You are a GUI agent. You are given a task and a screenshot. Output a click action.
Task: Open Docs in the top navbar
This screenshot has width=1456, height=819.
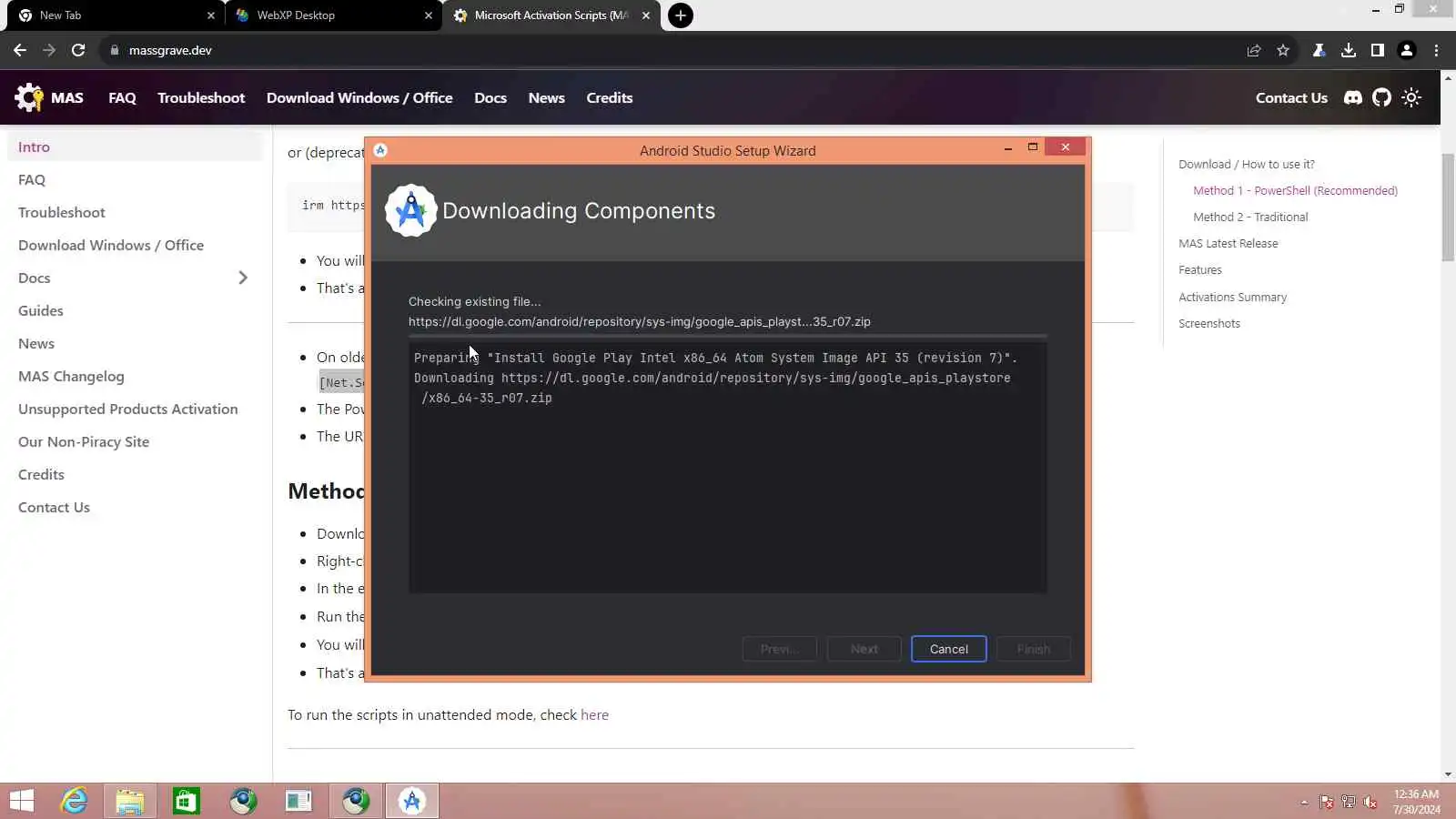[490, 97]
